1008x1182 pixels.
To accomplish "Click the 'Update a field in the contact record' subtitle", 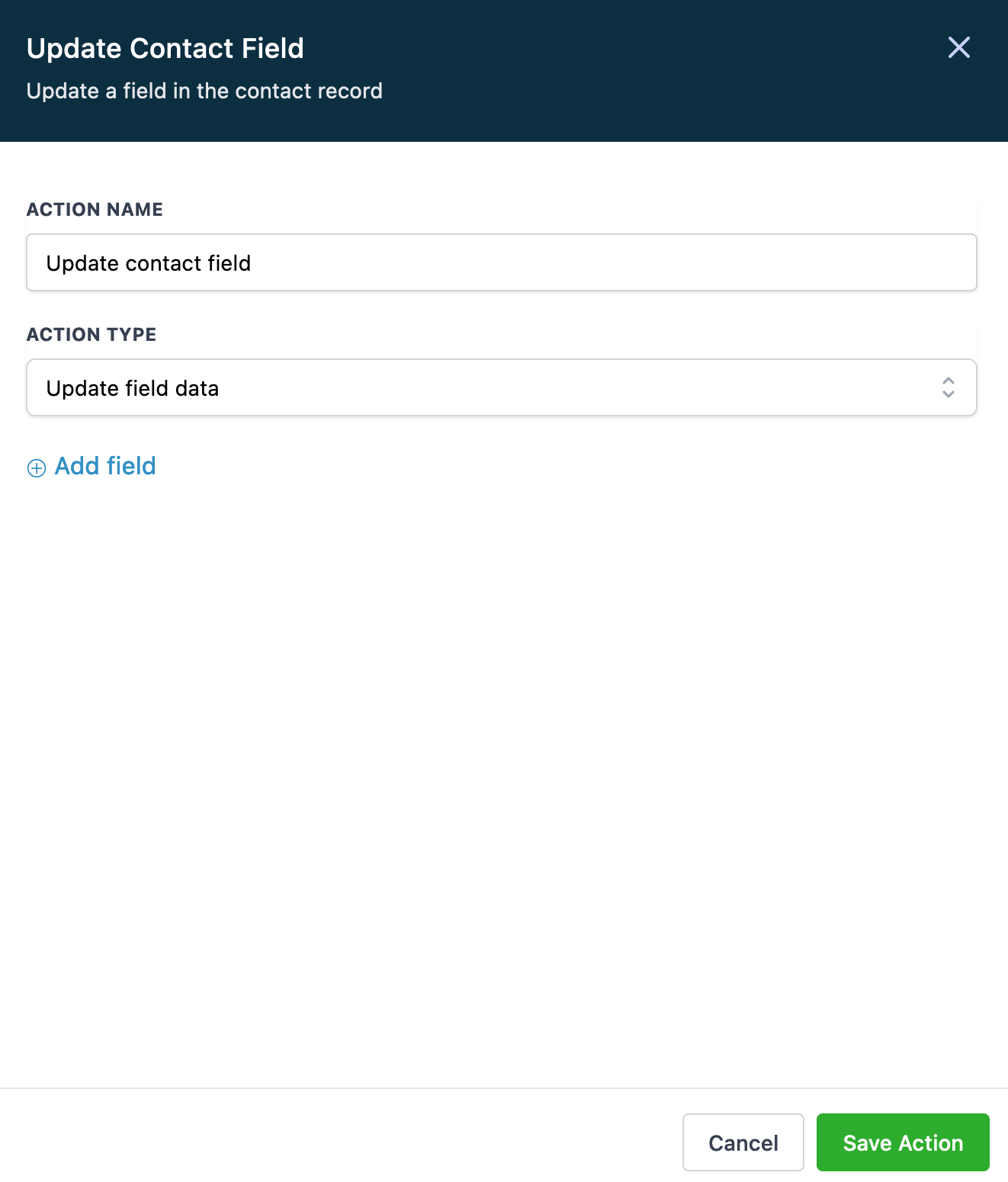I will coord(204,91).
